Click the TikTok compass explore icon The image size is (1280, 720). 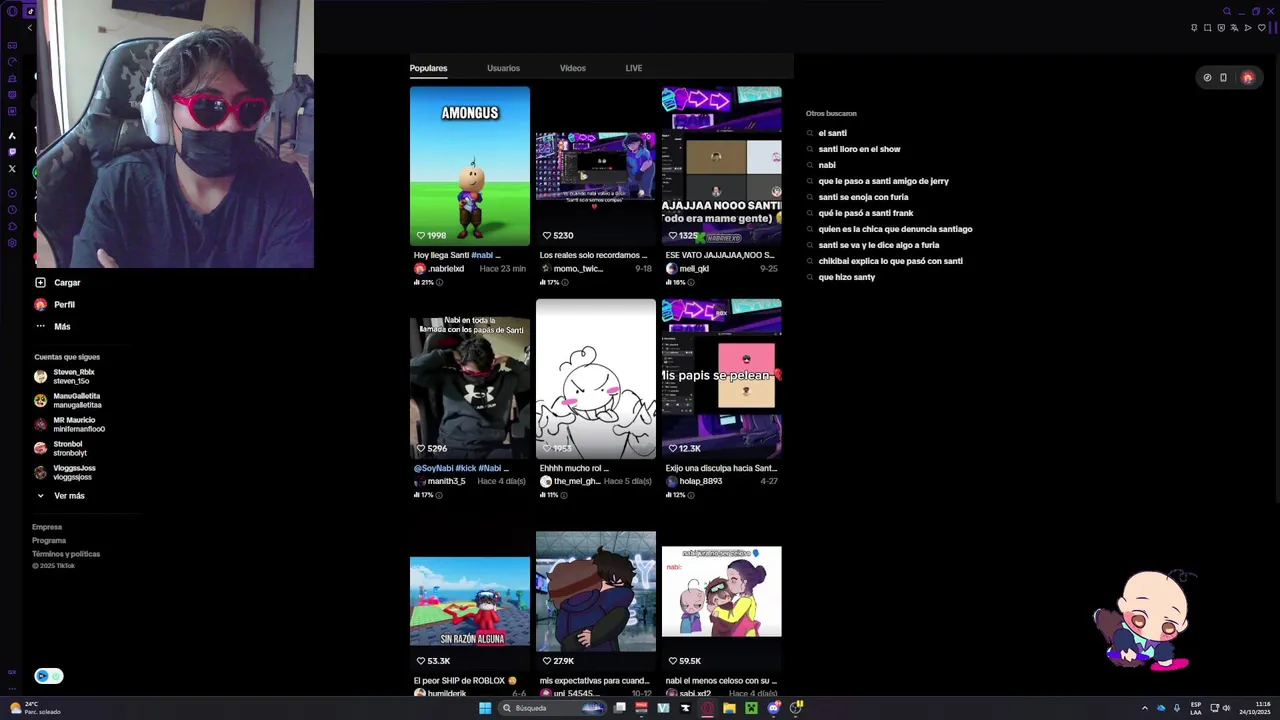click(x=1207, y=77)
